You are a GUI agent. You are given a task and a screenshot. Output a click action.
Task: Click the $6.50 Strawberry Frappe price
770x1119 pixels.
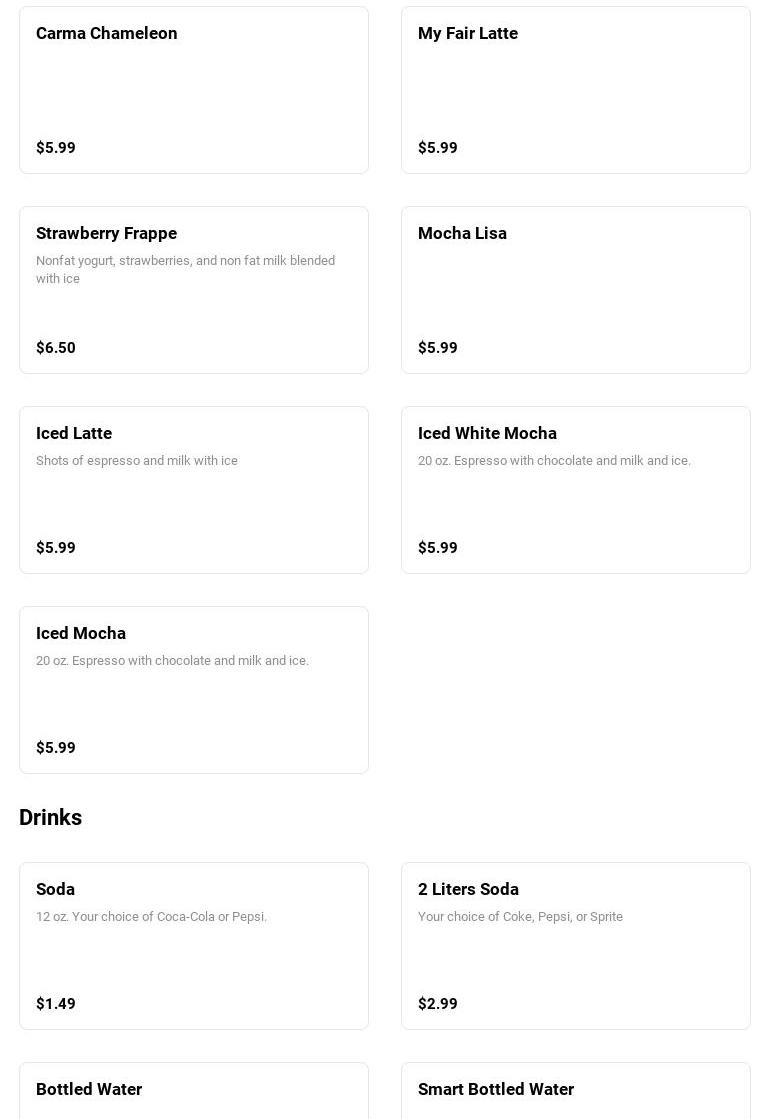click(56, 348)
